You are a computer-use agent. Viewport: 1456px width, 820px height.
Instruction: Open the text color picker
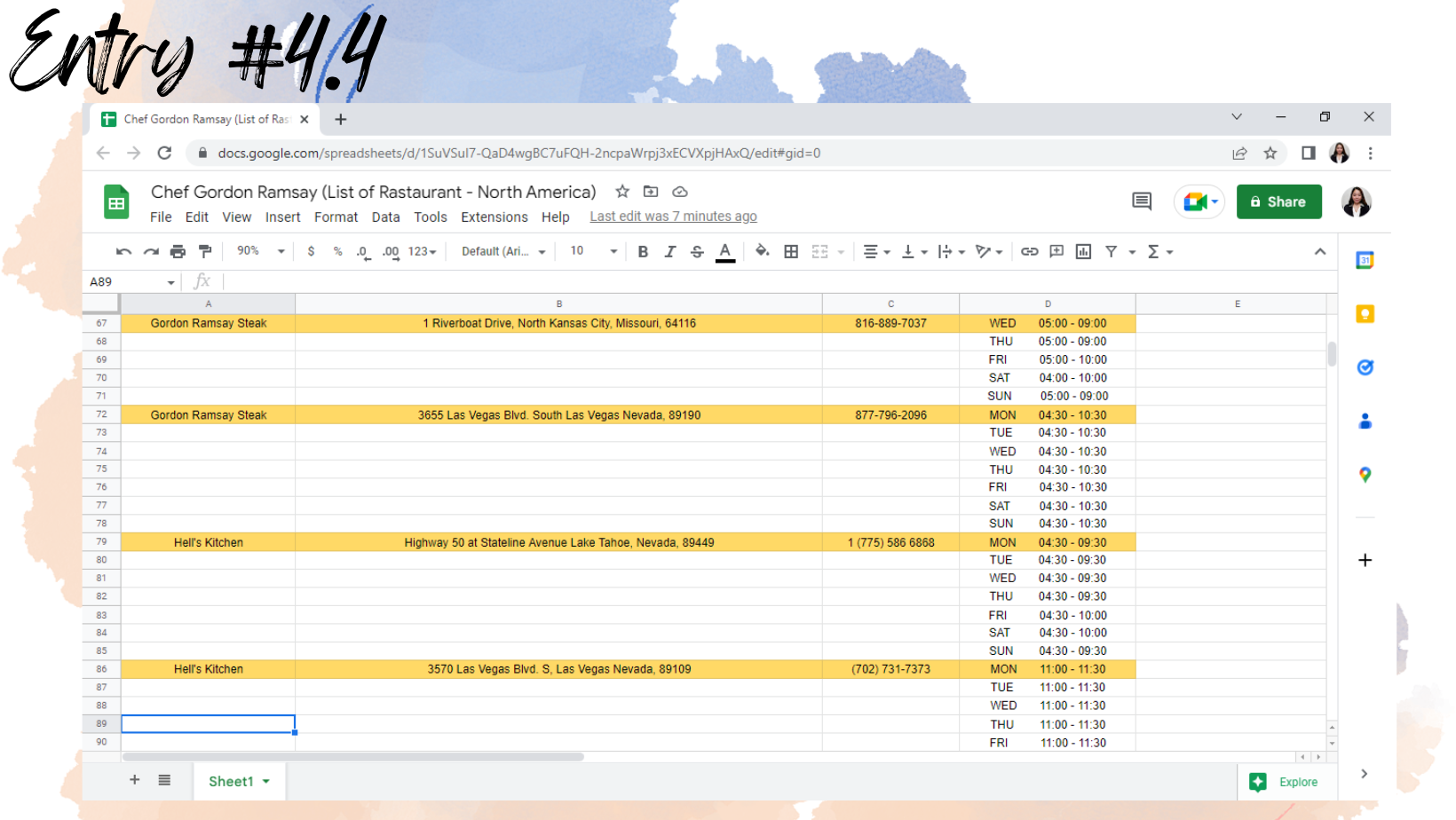point(725,252)
